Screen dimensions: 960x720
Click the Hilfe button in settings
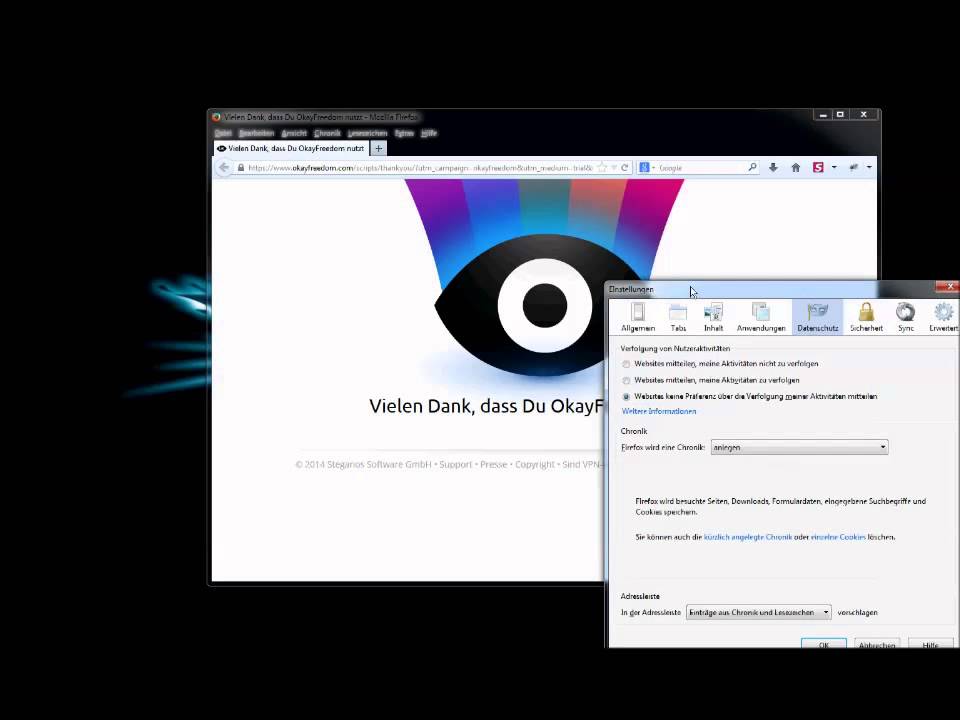point(931,644)
